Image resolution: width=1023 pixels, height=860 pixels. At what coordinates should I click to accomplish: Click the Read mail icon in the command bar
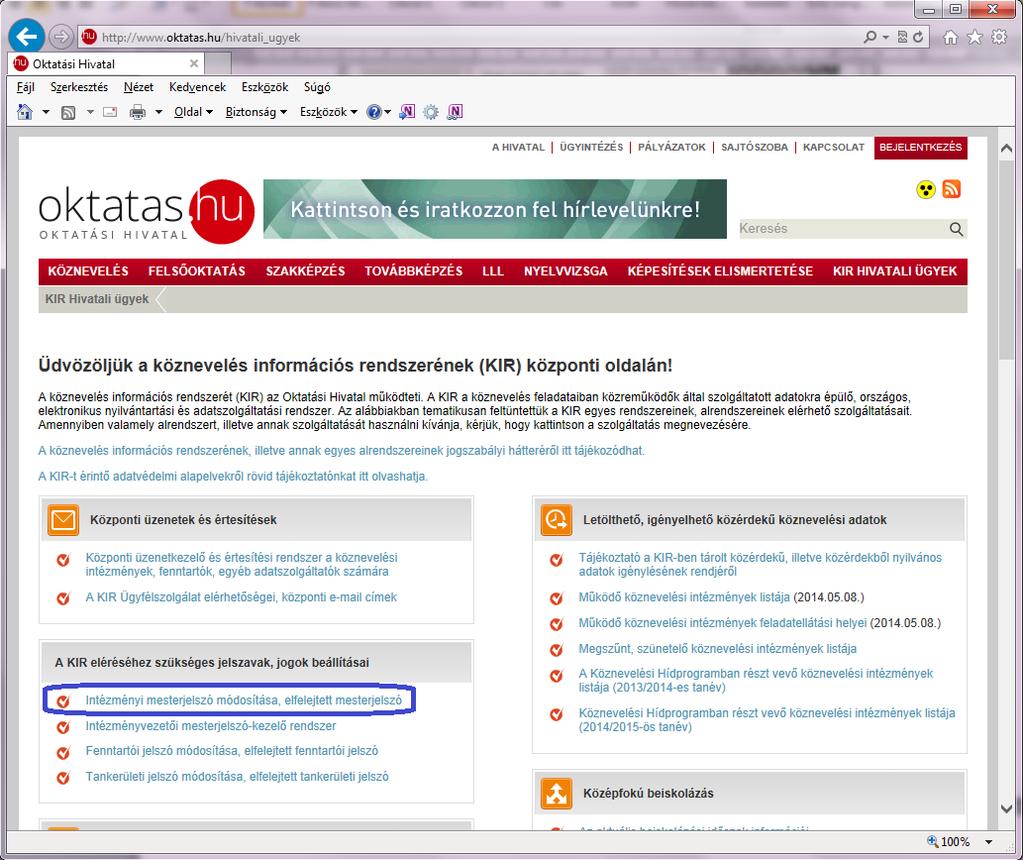[110, 112]
